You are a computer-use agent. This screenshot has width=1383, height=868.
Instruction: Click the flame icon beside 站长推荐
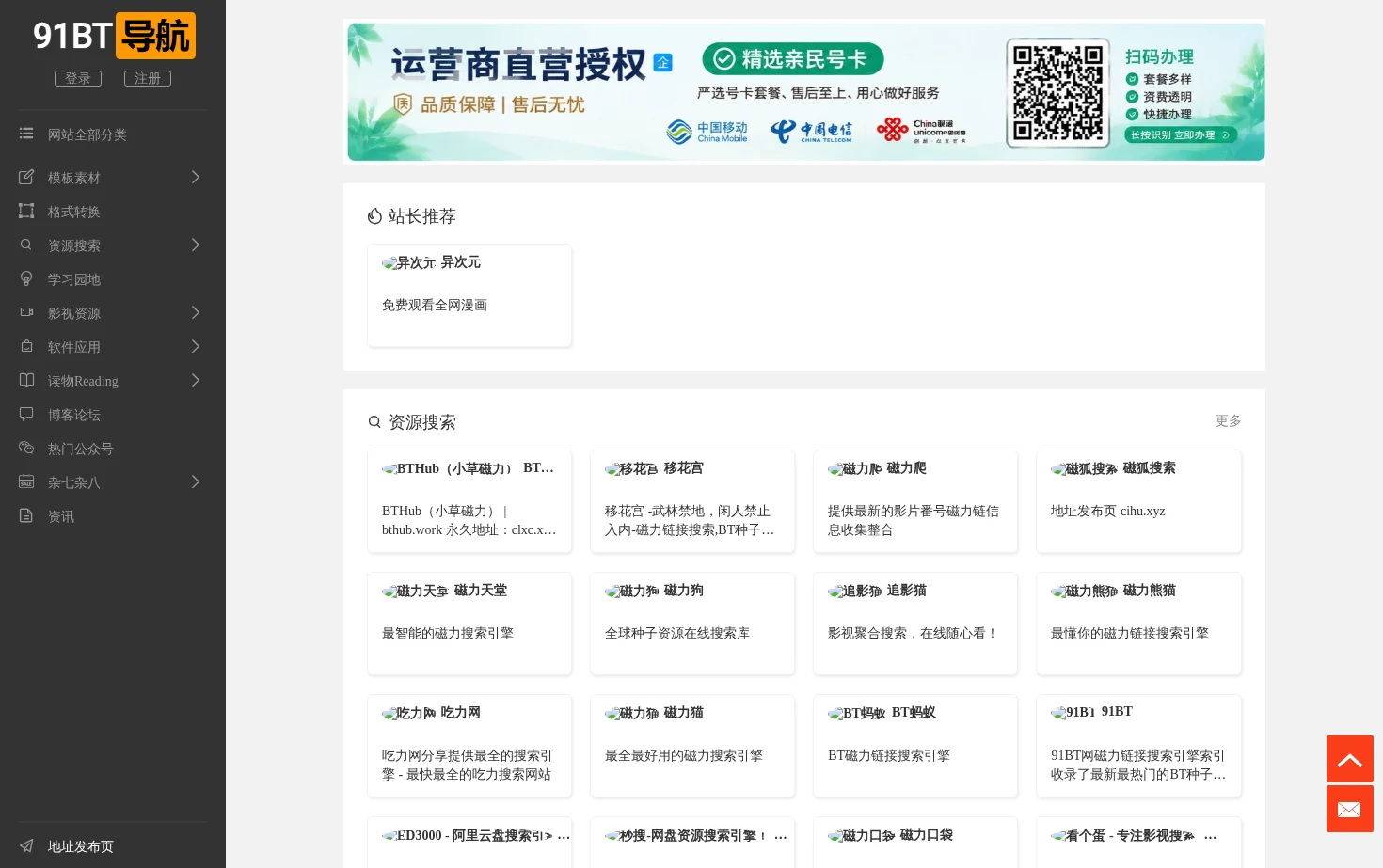pyautogui.click(x=374, y=216)
